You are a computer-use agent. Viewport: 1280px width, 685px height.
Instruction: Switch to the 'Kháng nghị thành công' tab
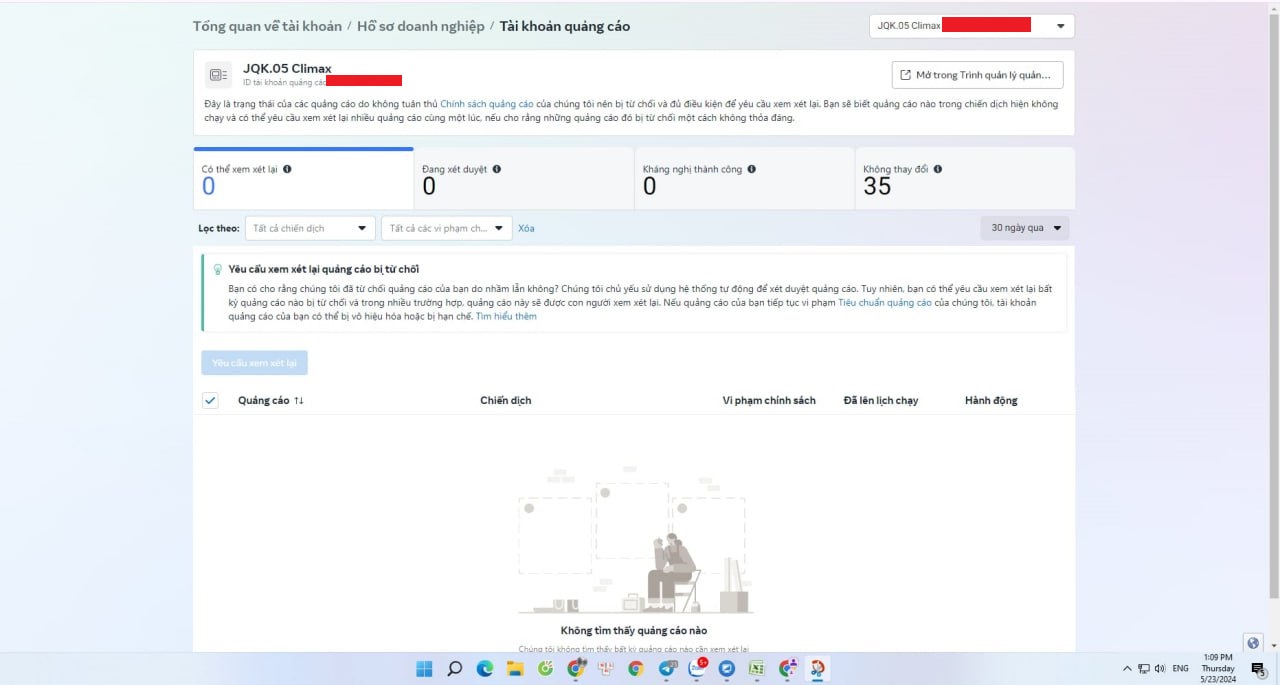pos(744,179)
